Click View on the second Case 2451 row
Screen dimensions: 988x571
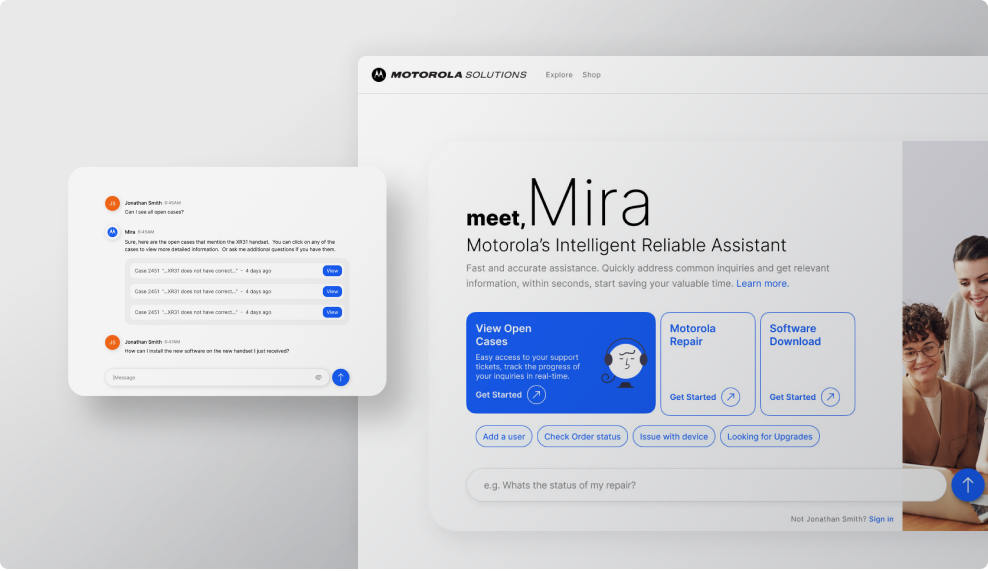(x=332, y=291)
